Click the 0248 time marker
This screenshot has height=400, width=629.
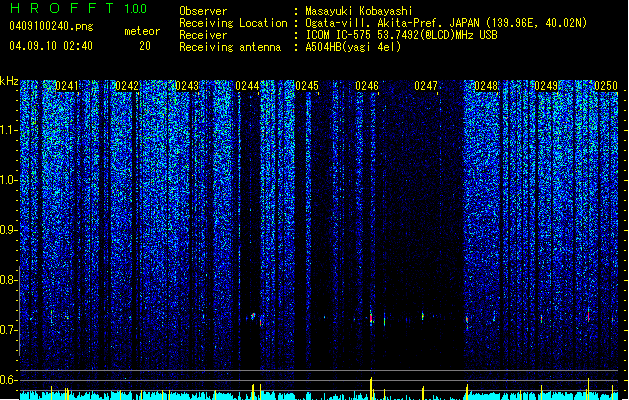coord(486,86)
